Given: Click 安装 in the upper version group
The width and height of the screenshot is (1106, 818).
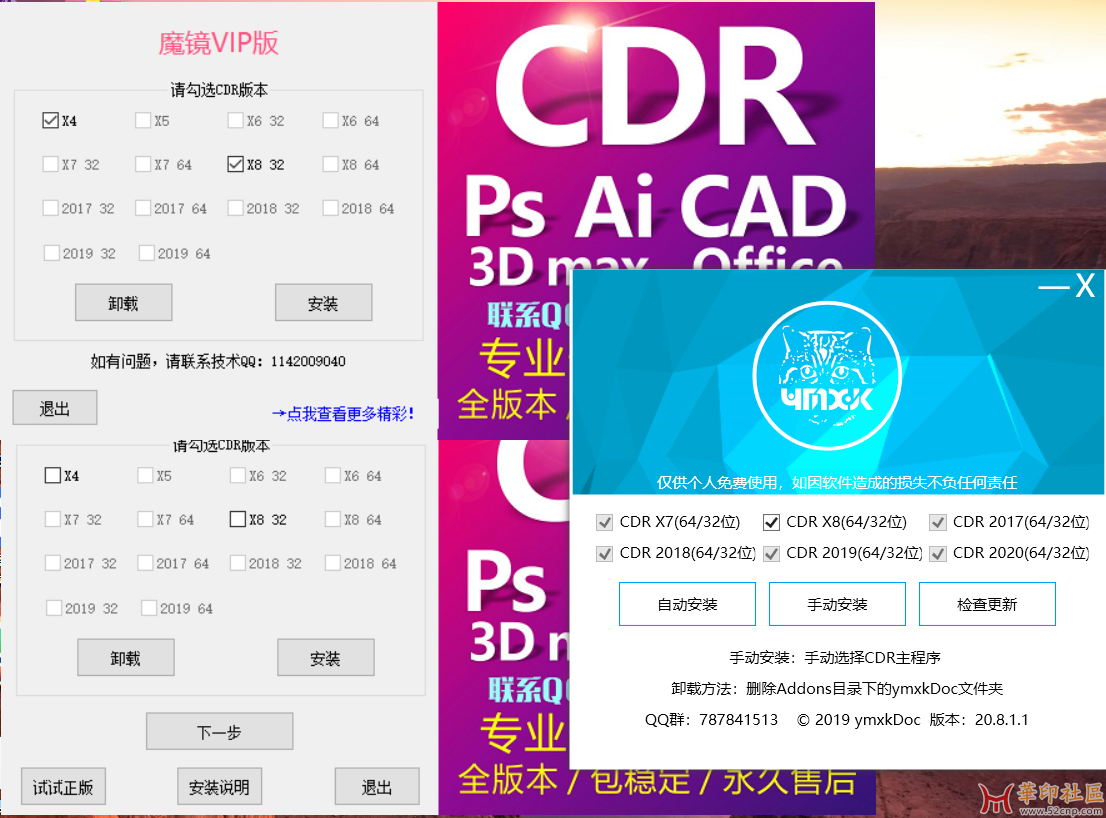Looking at the screenshot, I should point(323,303).
